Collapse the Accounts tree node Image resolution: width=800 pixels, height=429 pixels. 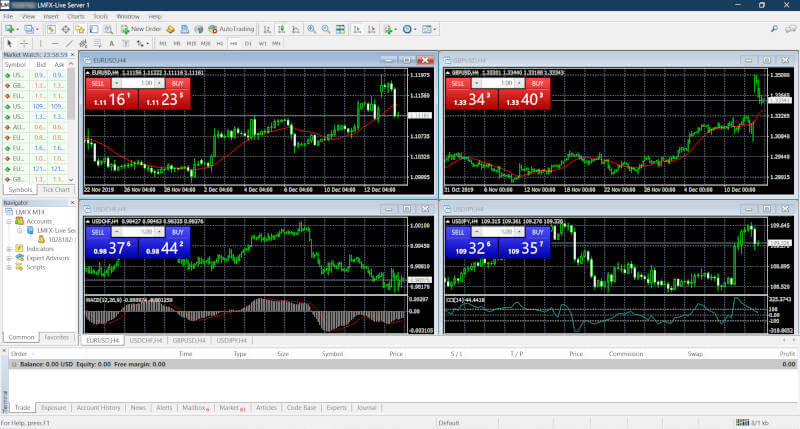(9, 222)
